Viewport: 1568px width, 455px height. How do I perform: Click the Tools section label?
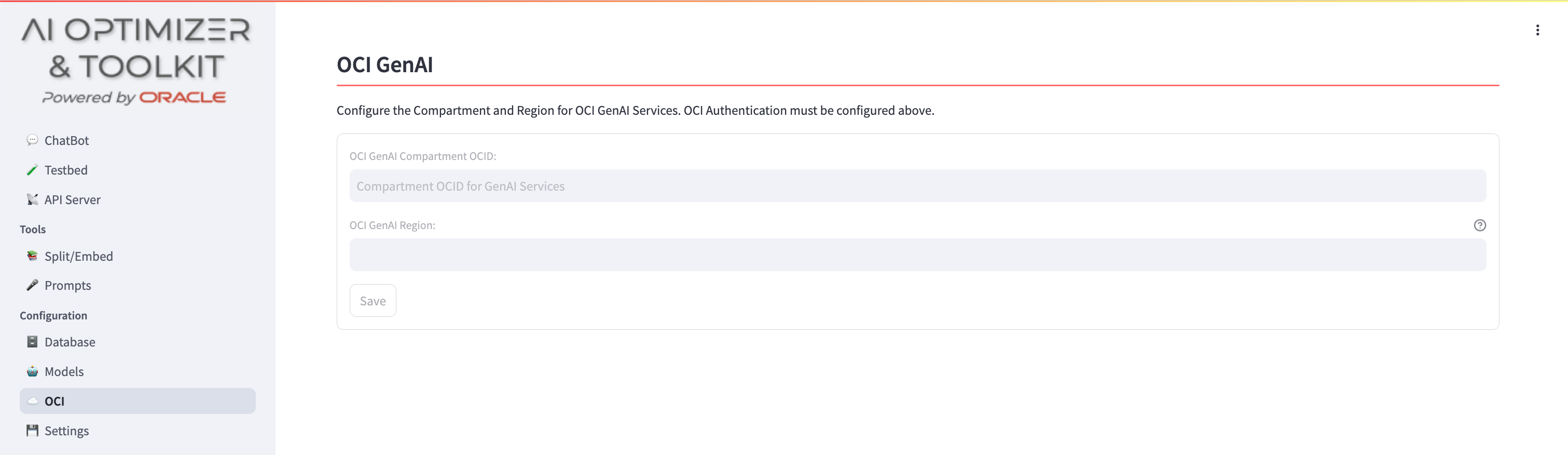33,230
